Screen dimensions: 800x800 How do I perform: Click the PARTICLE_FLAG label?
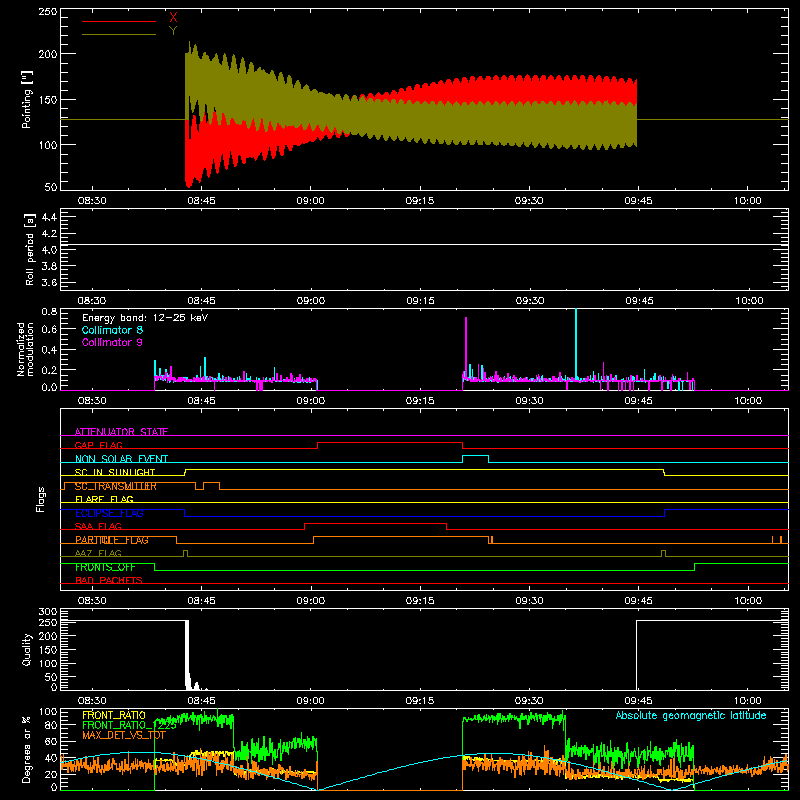point(112,540)
